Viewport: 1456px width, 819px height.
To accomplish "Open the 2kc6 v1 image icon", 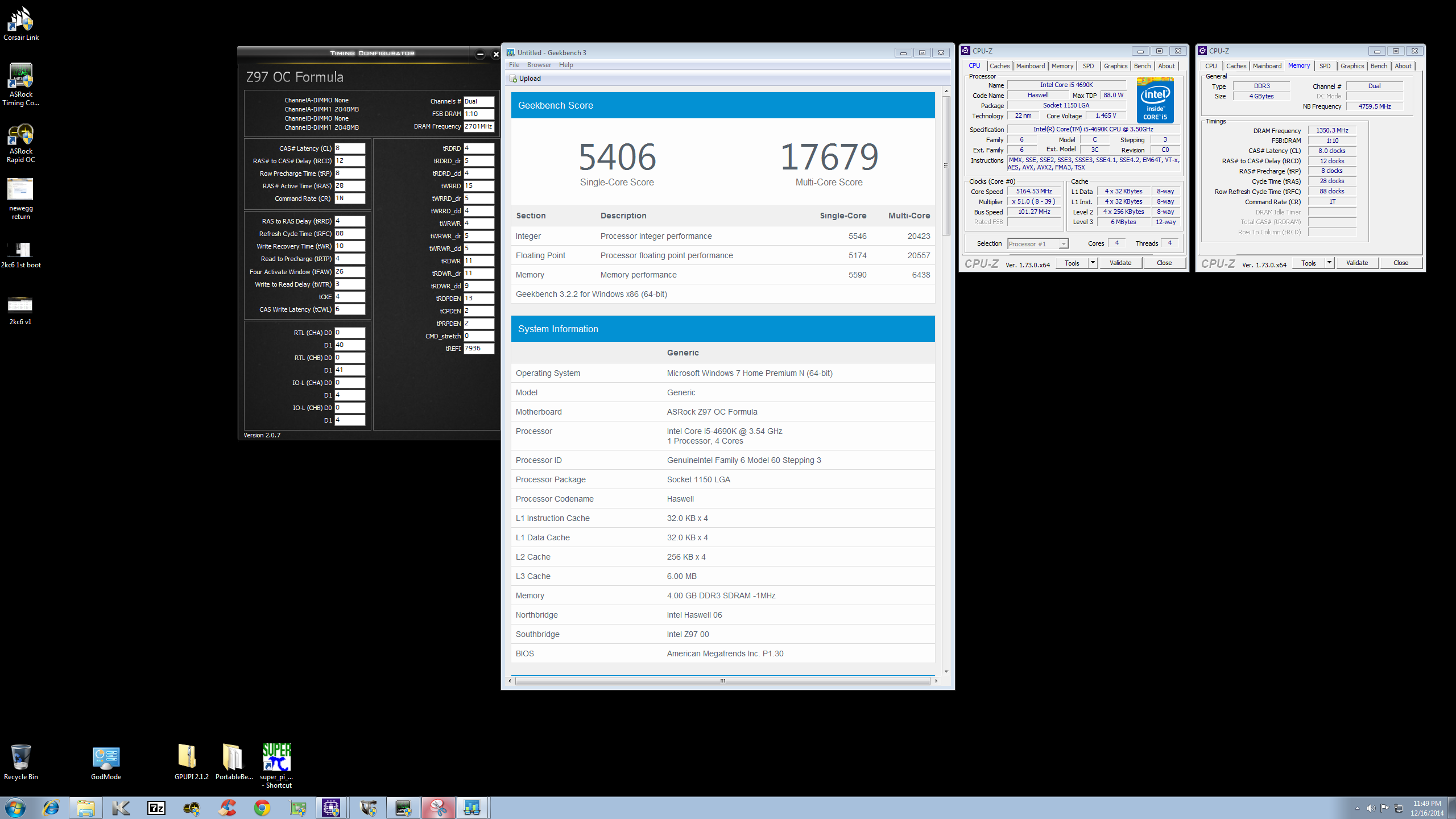I will 20,311.
